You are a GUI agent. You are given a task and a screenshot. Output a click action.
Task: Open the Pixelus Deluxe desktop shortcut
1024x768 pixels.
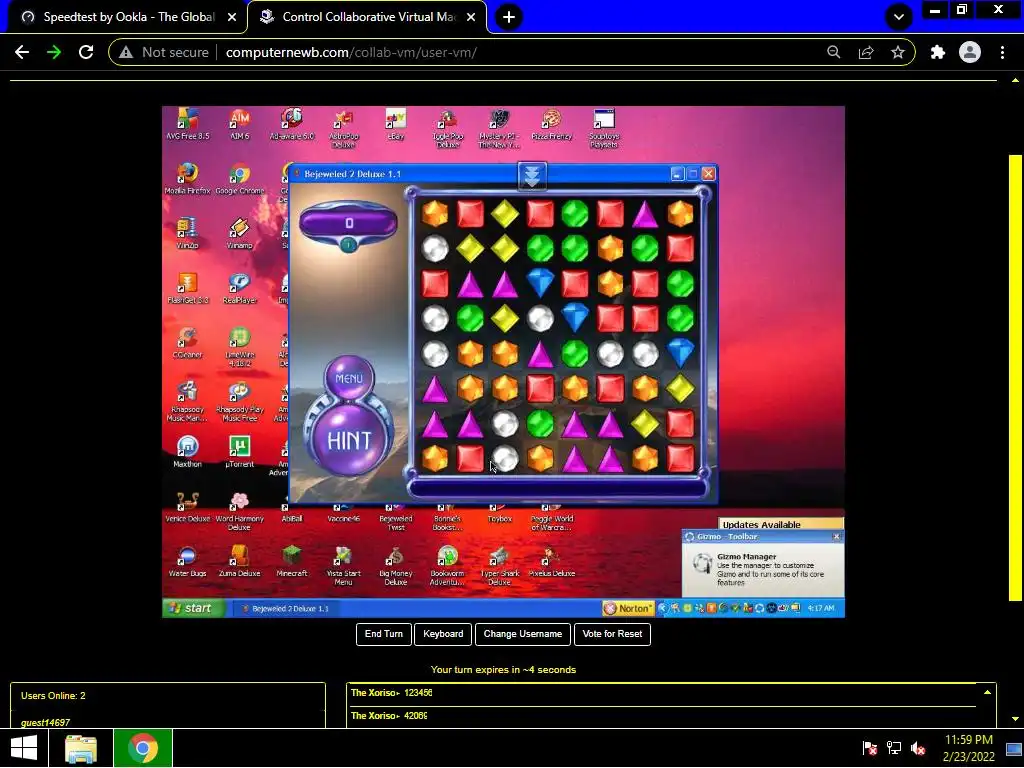click(552, 562)
